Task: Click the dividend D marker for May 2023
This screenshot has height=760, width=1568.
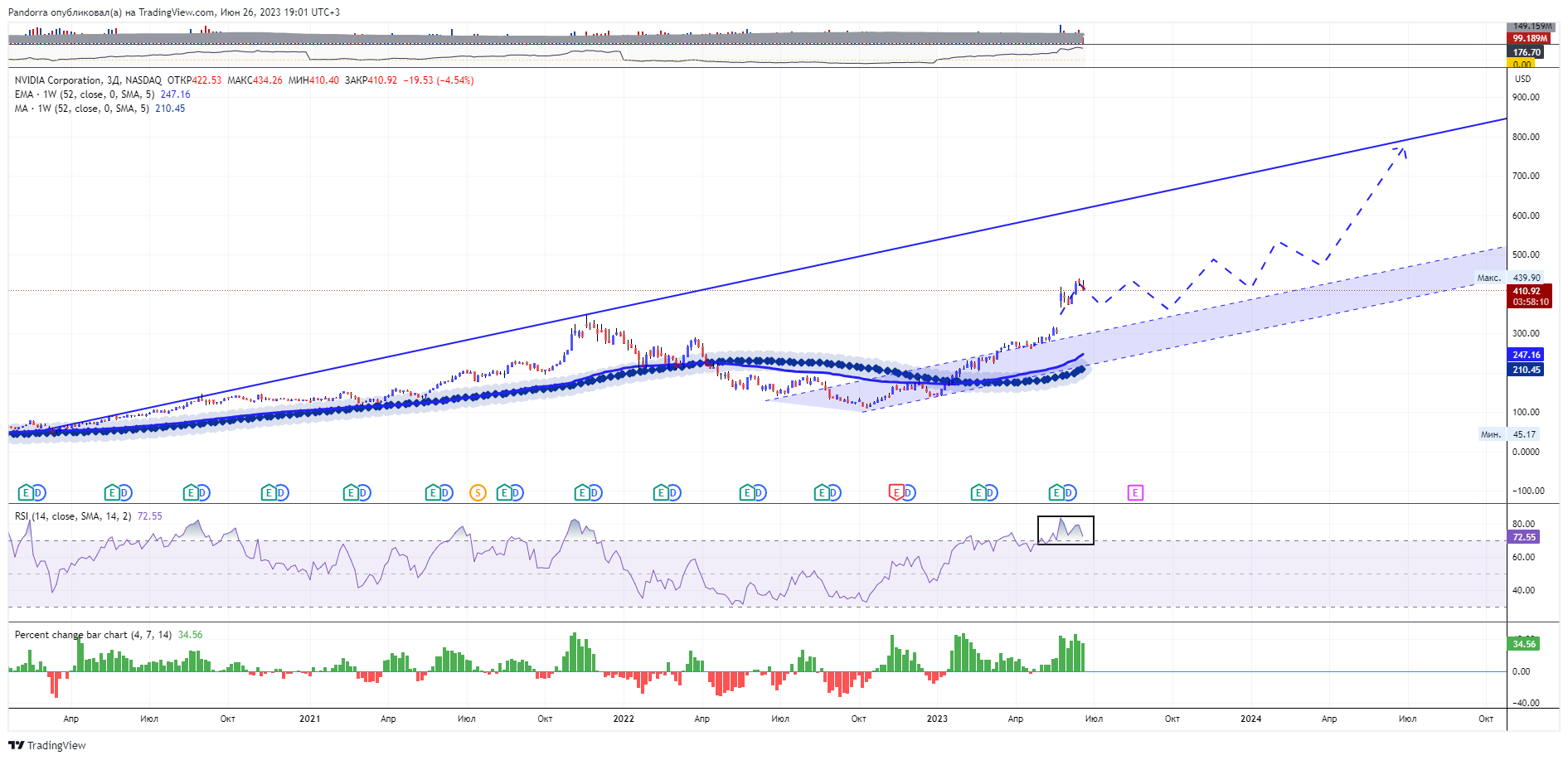Action: (x=1070, y=493)
